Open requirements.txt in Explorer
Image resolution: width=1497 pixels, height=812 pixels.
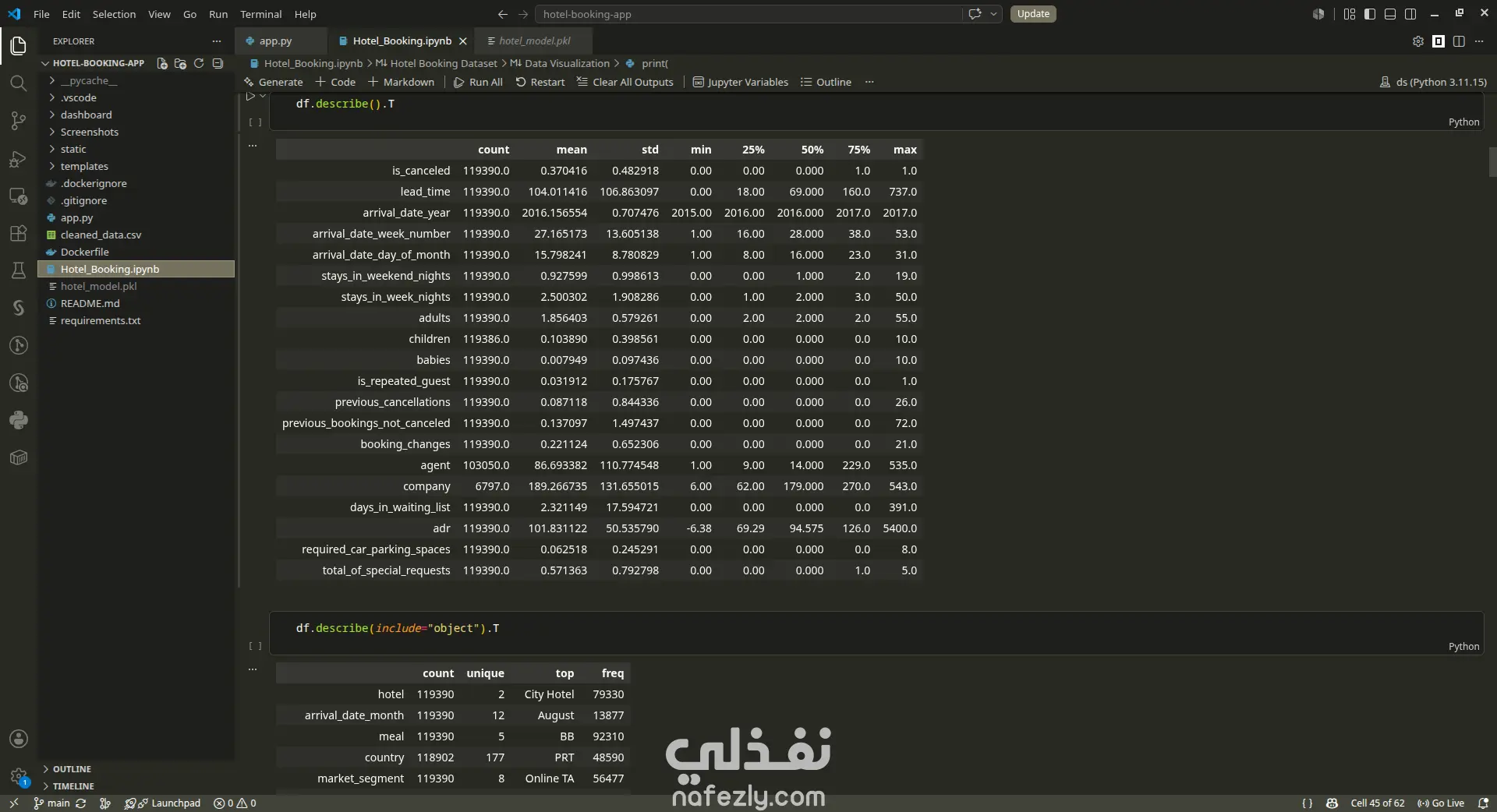click(x=136, y=320)
